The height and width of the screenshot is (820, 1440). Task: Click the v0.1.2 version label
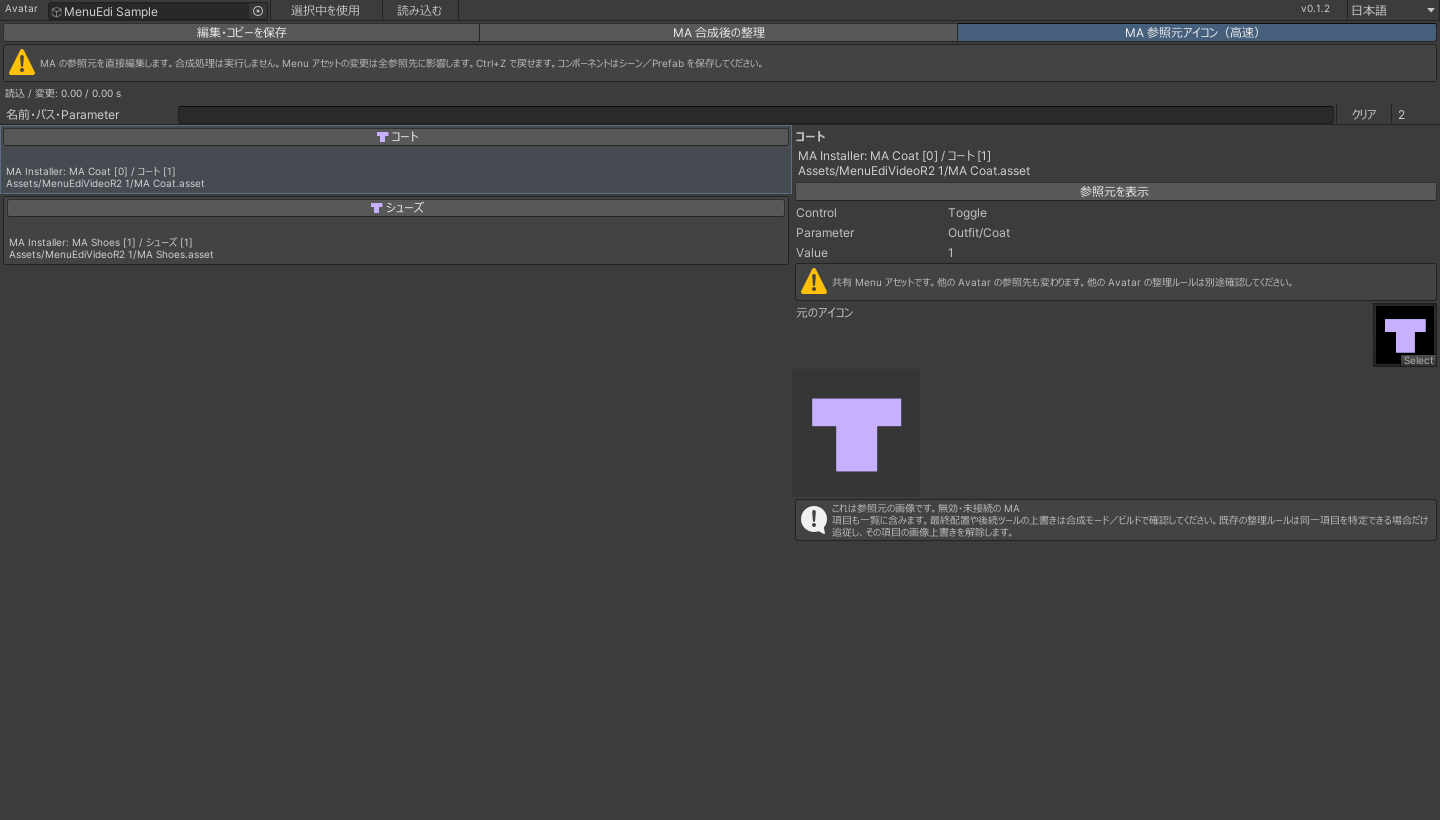(x=1315, y=9)
